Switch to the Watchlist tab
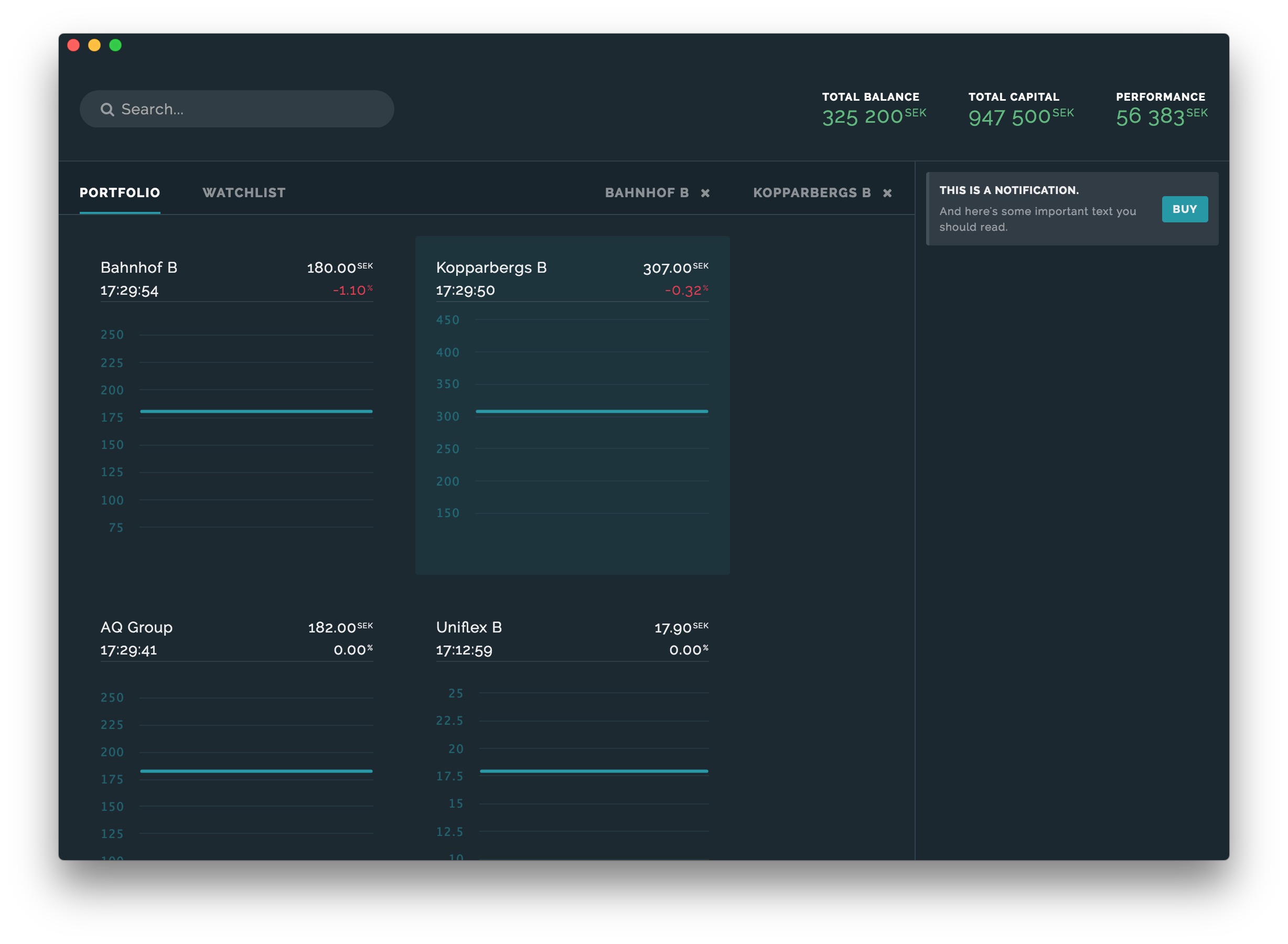 [x=243, y=192]
